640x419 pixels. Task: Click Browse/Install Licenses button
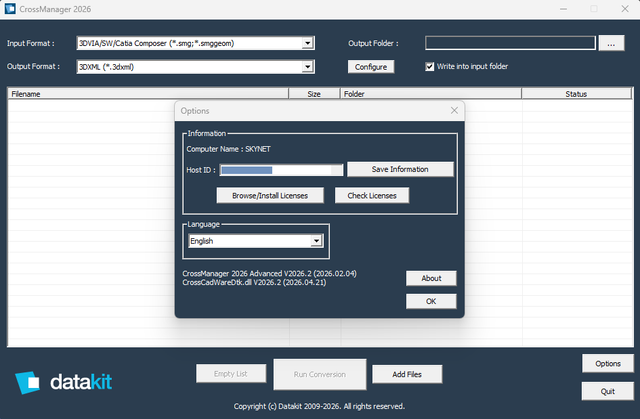click(270, 195)
